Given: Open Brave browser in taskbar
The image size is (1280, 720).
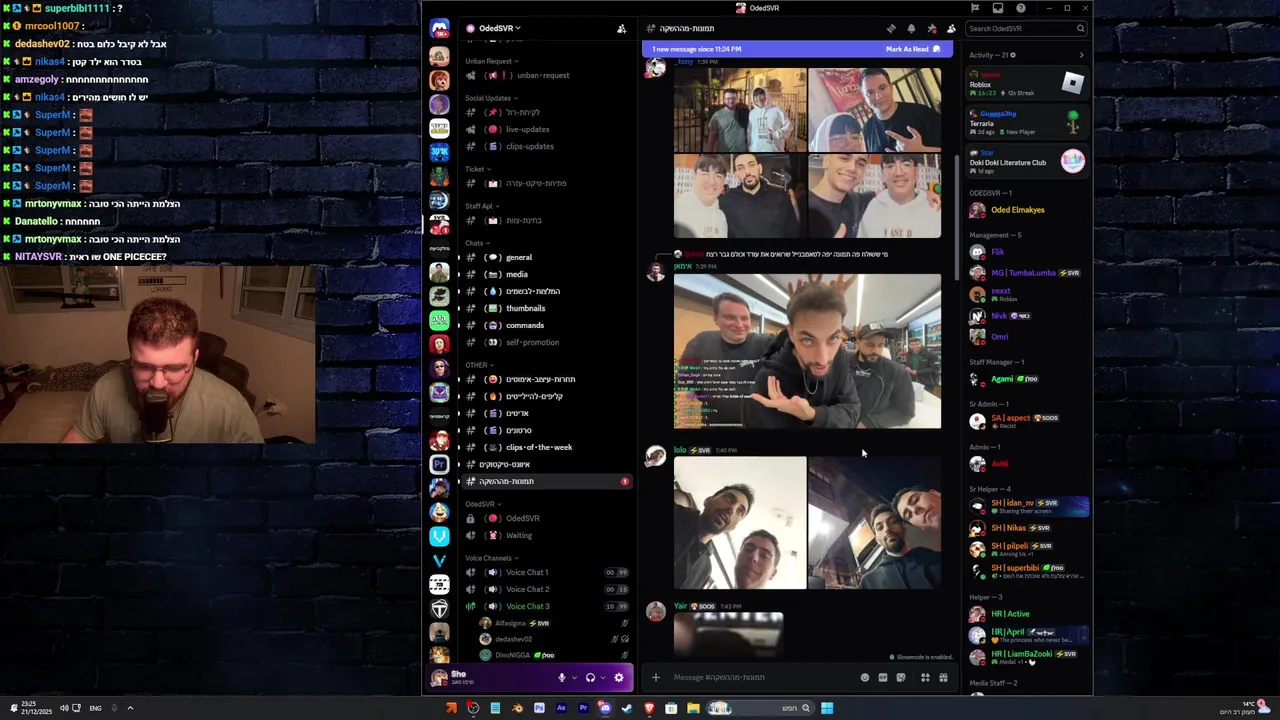Looking at the screenshot, I should [x=649, y=708].
